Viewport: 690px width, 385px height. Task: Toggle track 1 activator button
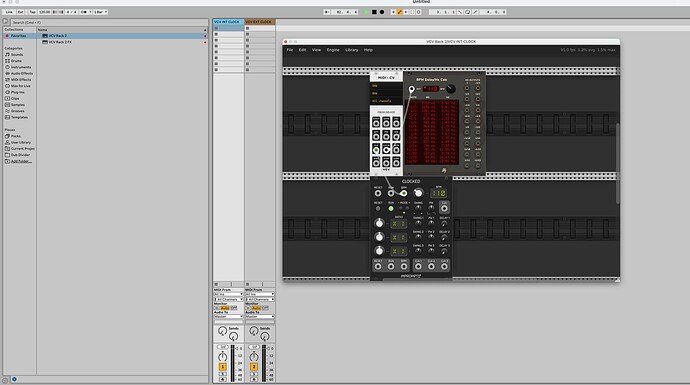[223, 367]
